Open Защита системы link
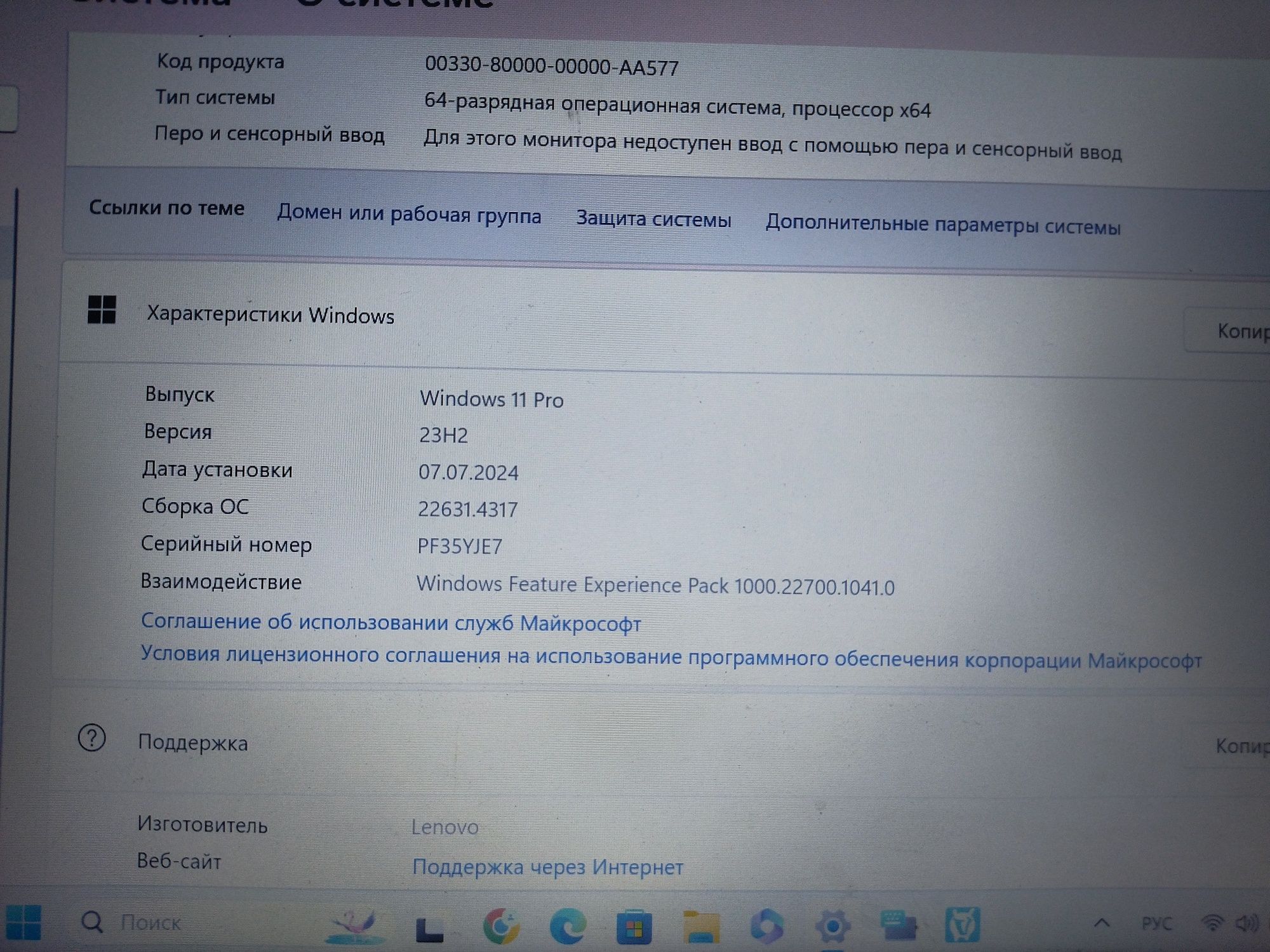The width and height of the screenshot is (1270, 952). (x=653, y=219)
